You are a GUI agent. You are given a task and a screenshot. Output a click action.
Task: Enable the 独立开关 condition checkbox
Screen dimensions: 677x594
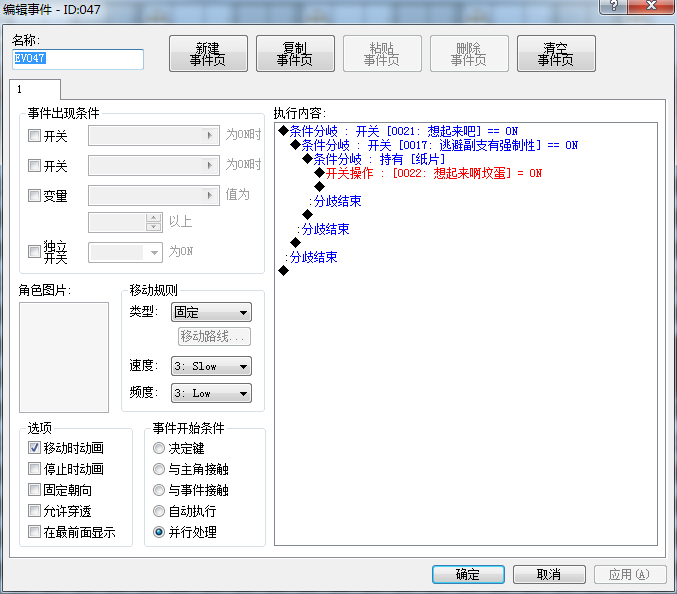pyautogui.click(x=34, y=252)
